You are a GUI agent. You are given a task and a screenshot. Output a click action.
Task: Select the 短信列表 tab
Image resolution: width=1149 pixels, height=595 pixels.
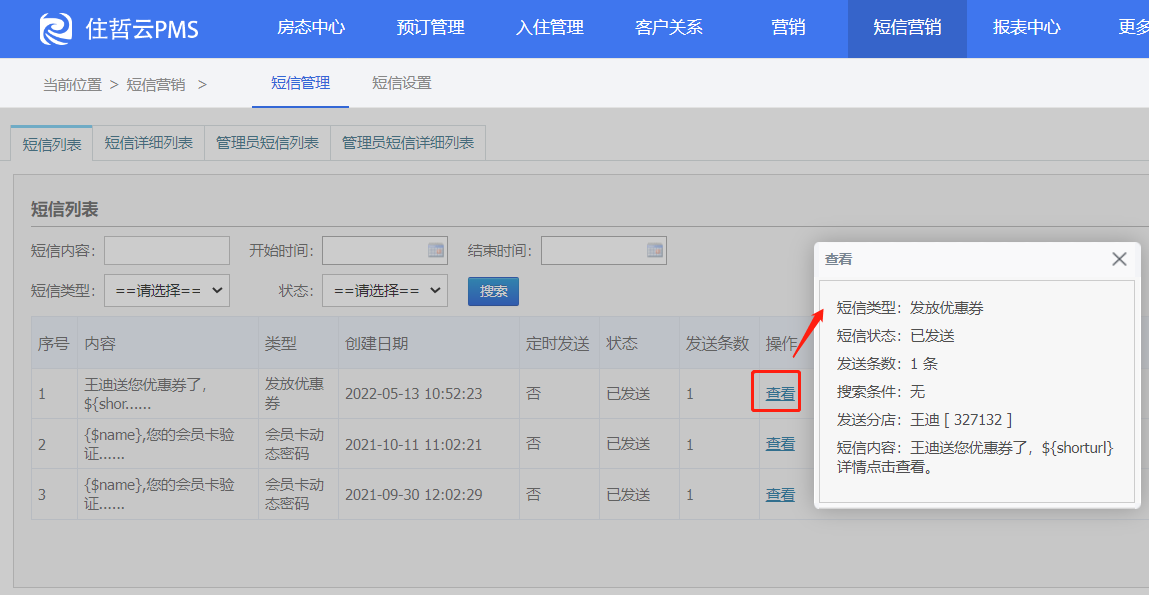tap(51, 144)
